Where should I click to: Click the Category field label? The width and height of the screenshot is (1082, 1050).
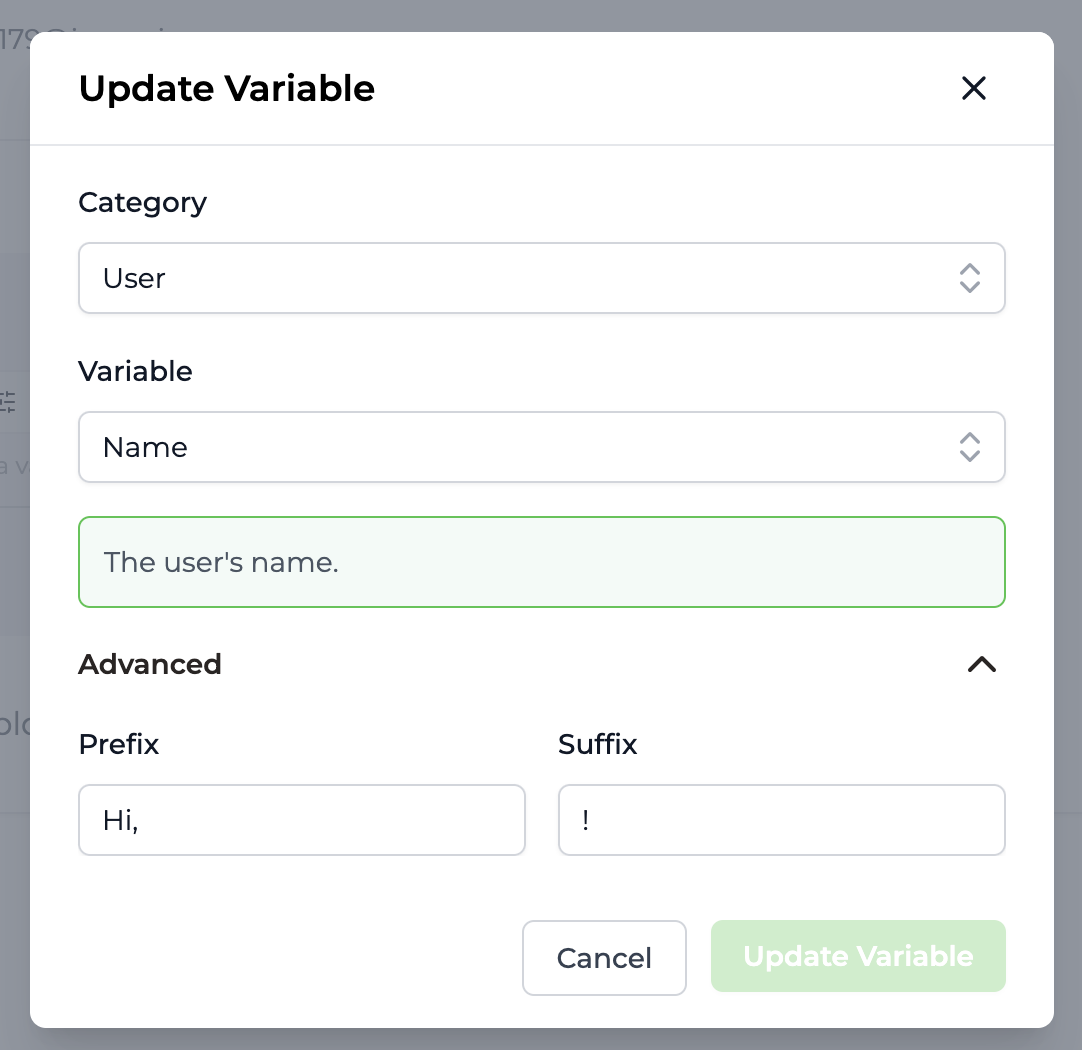[142, 203]
